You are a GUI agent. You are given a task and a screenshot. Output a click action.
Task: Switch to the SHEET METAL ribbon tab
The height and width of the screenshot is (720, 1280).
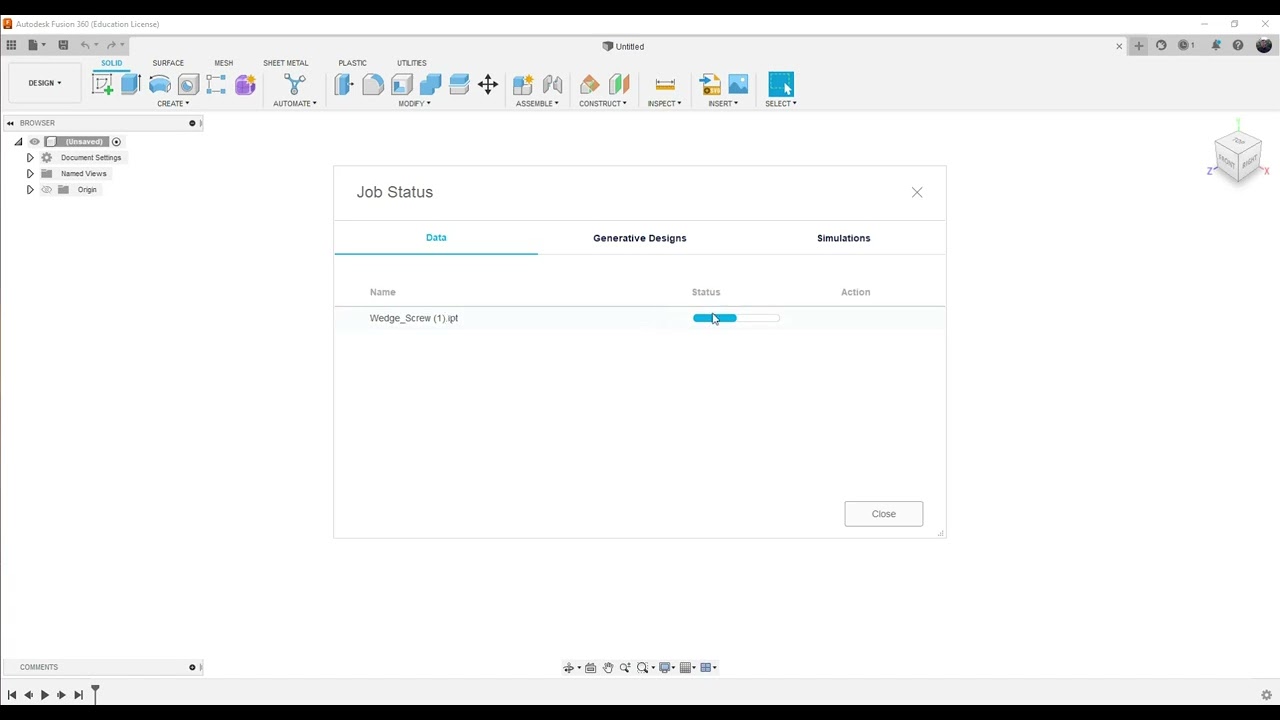click(285, 63)
